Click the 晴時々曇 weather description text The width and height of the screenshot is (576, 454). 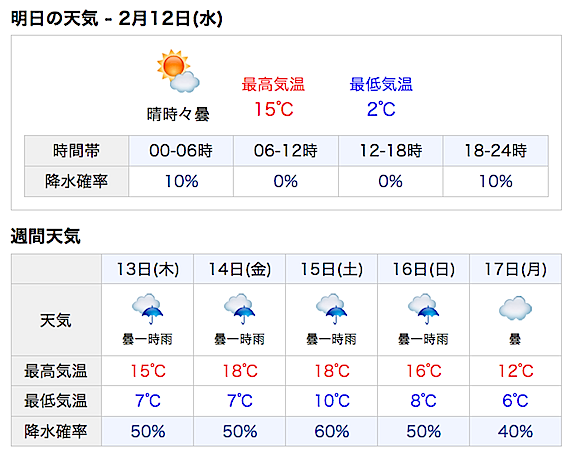point(178,114)
